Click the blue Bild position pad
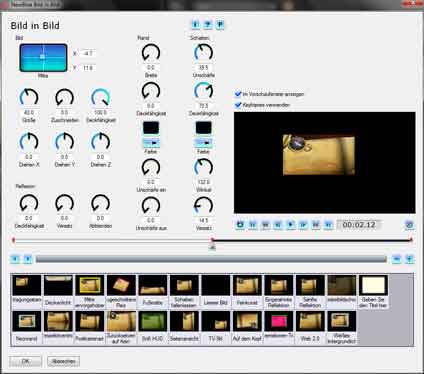The height and width of the screenshot is (374, 424). (43, 57)
